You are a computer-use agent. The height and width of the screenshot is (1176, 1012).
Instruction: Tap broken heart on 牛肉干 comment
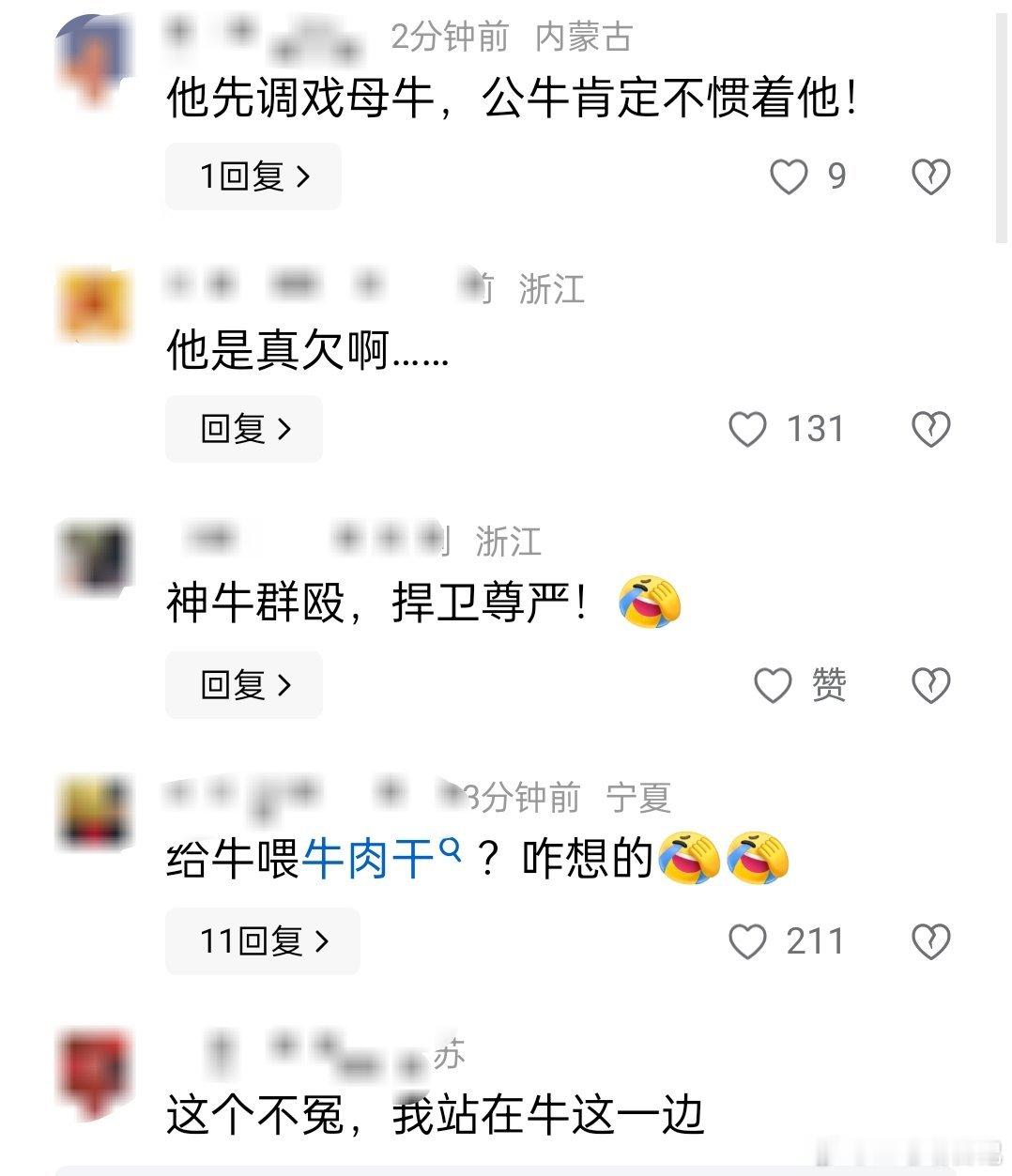pyautogui.click(x=931, y=941)
